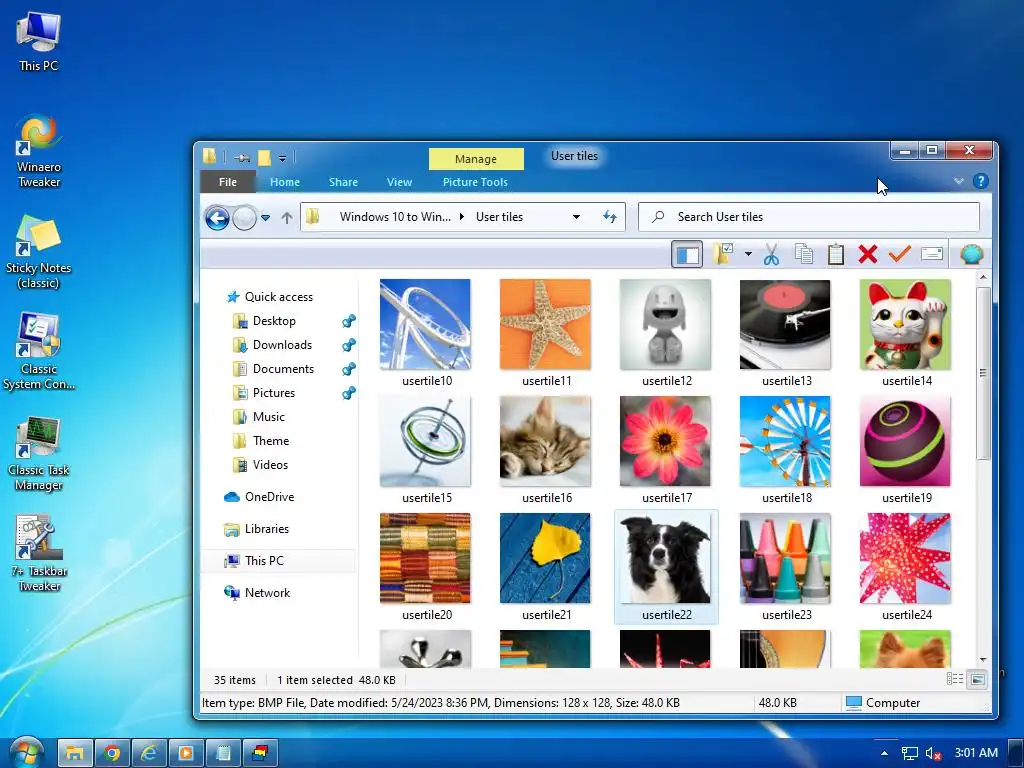The width and height of the screenshot is (1024, 768).
Task: Click the file list vertical scrollbar thumb
Action: pyautogui.click(x=982, y=372)
